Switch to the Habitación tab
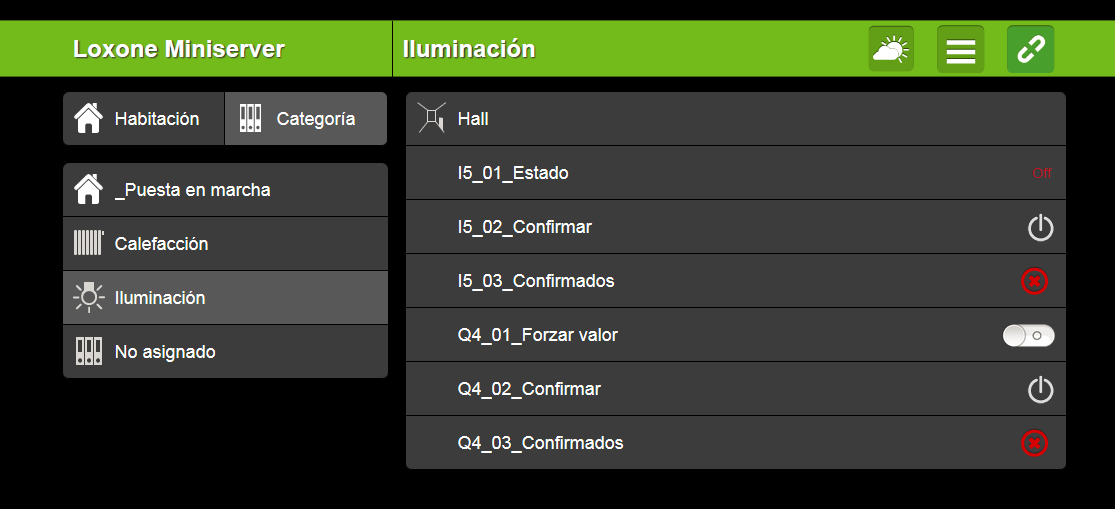Viewport: 1115px width, 509px height. coord(144,119)
